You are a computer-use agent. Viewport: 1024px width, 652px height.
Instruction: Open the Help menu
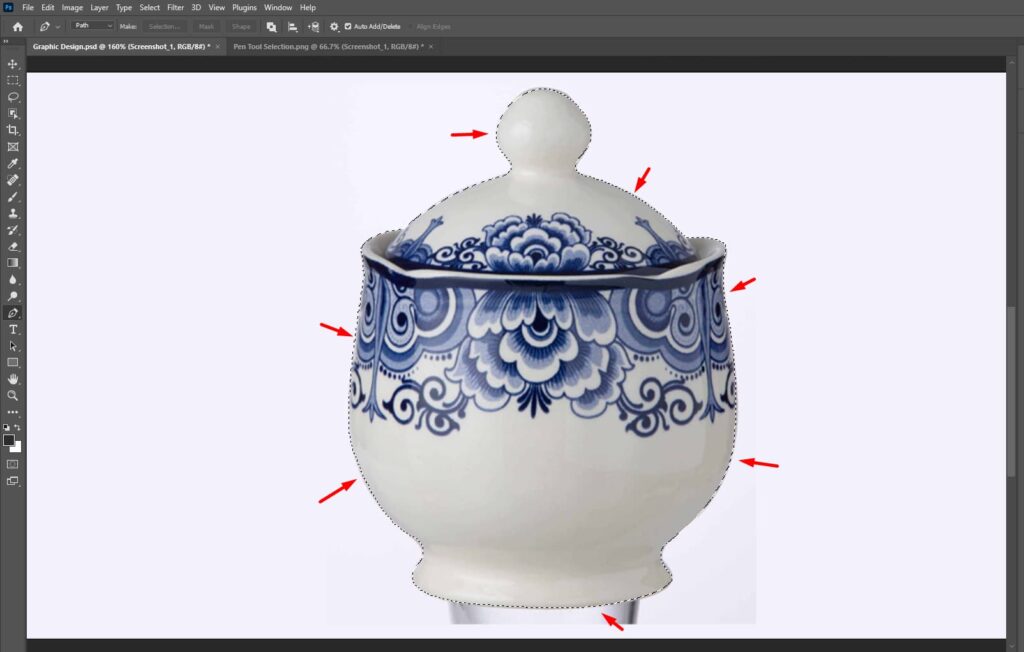pyautogui.click(x=308, y=8)
